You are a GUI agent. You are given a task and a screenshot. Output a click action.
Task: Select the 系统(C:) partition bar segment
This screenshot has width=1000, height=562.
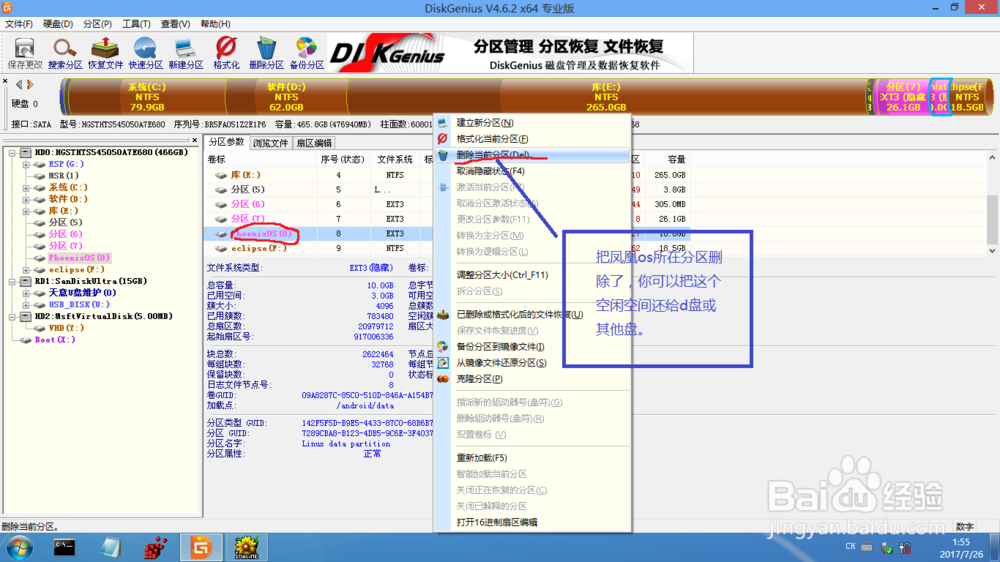(x=147, y=97)
